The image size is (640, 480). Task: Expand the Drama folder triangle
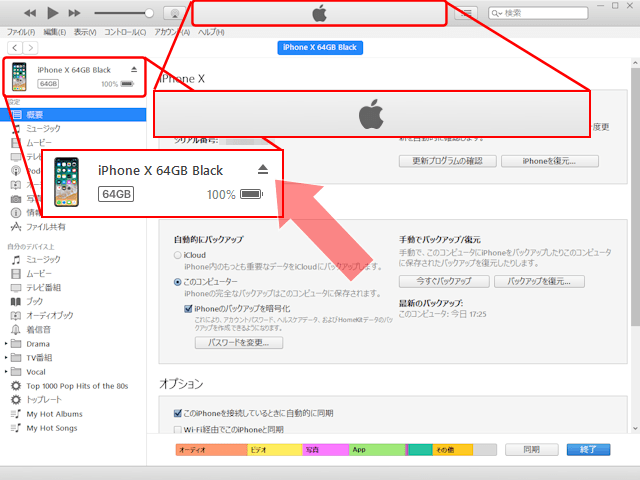6,344
